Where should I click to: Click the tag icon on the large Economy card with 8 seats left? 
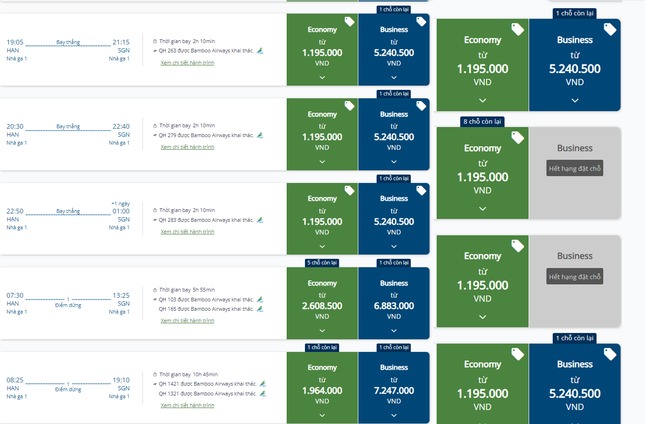517,137
